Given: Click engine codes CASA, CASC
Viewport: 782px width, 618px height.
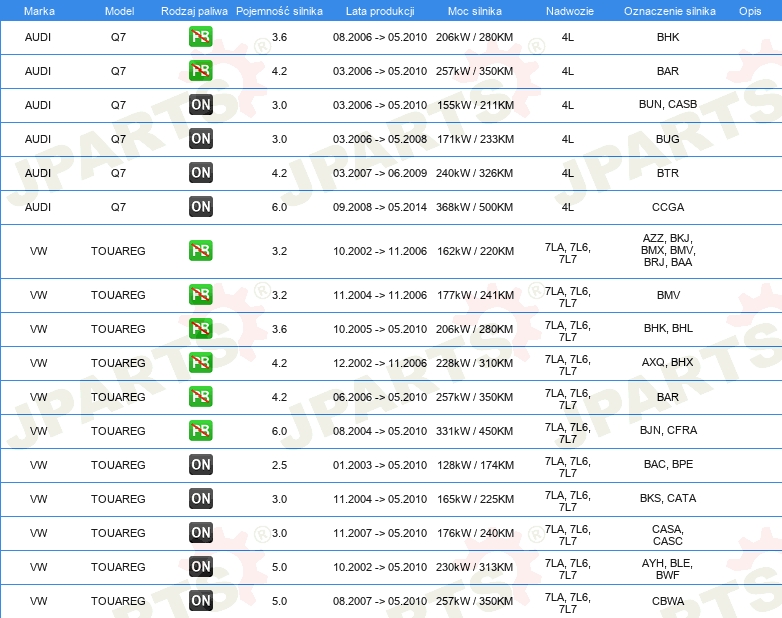Looking at the screenshot, I should pos(668,535).
